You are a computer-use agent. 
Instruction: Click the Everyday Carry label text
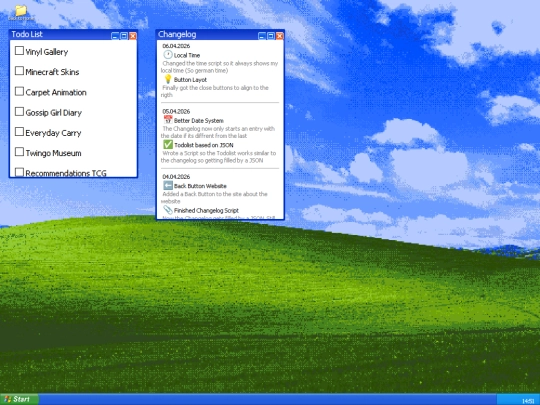point(53,133)
